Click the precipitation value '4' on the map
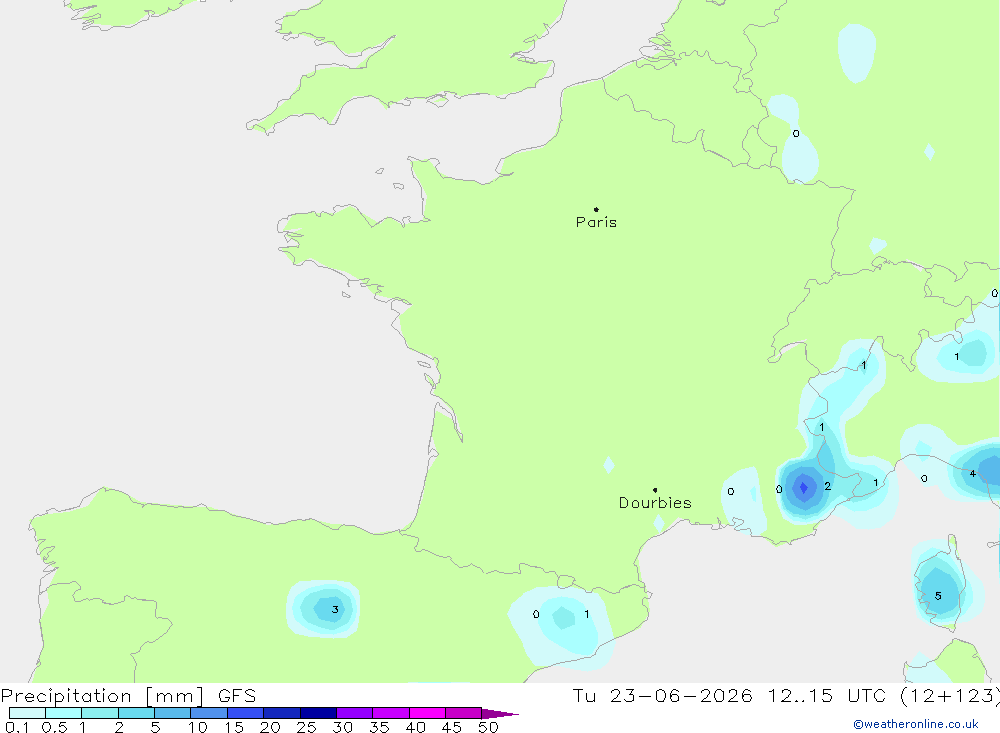1000x733 pixels. point(973,473)
